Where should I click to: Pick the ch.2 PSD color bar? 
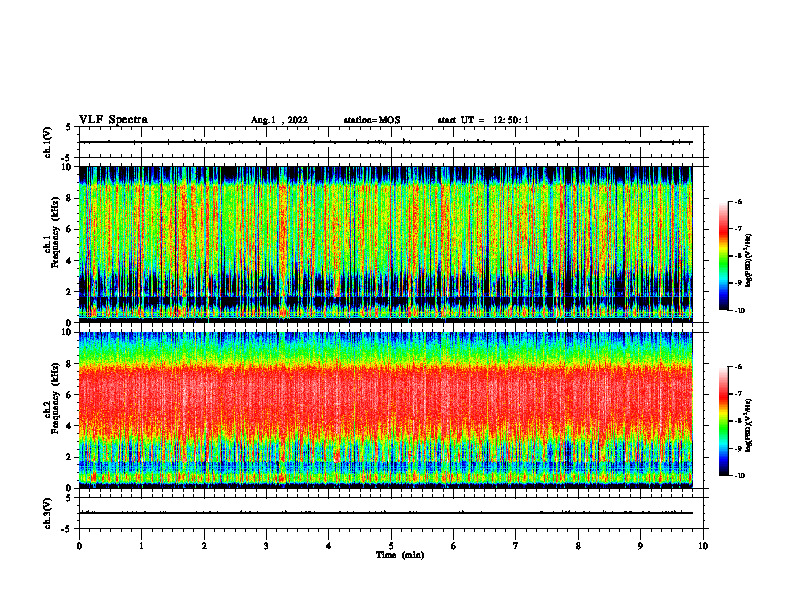(x=723, y=421)
